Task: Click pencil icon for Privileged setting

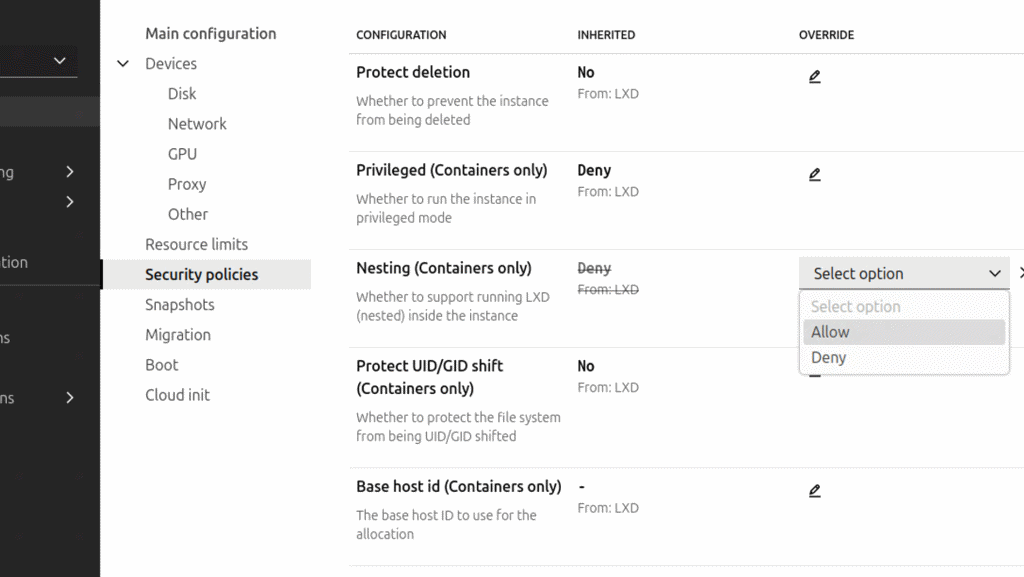Action: pyautogui.click(x=815, y=175)
